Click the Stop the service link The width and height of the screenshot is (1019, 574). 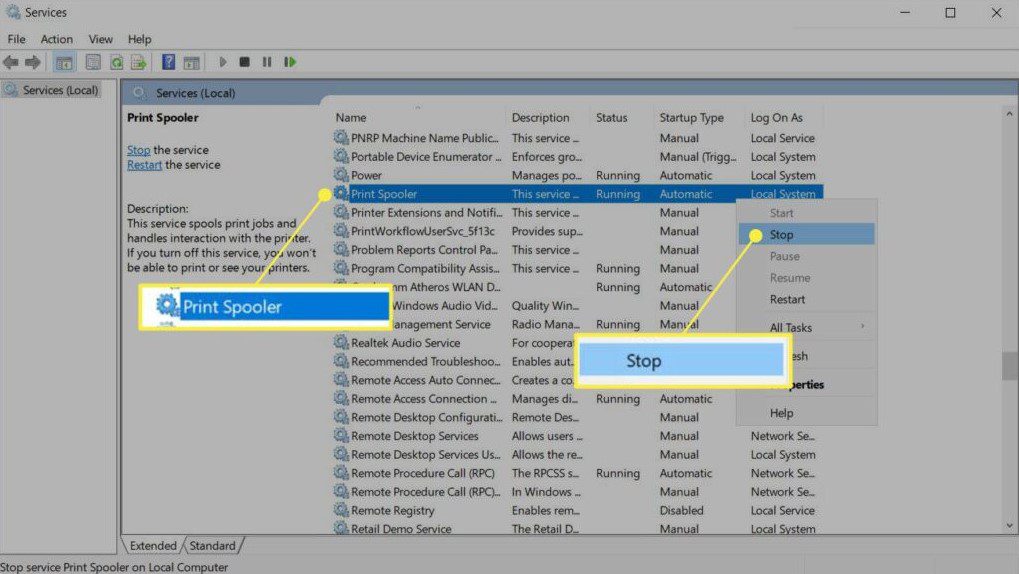[x=138, y=150]
